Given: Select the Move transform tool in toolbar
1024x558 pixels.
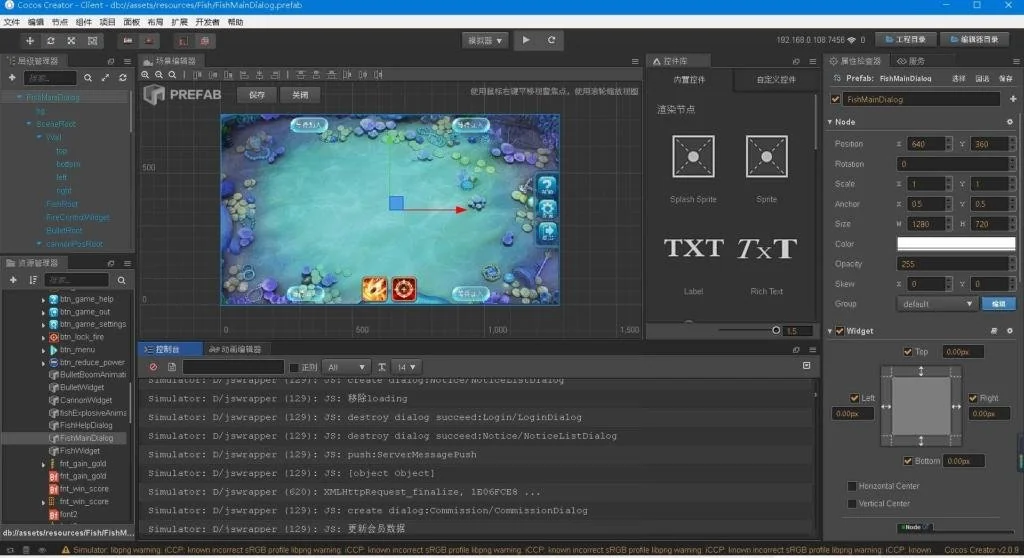Looking at the screenshot, I should point(30,41).
